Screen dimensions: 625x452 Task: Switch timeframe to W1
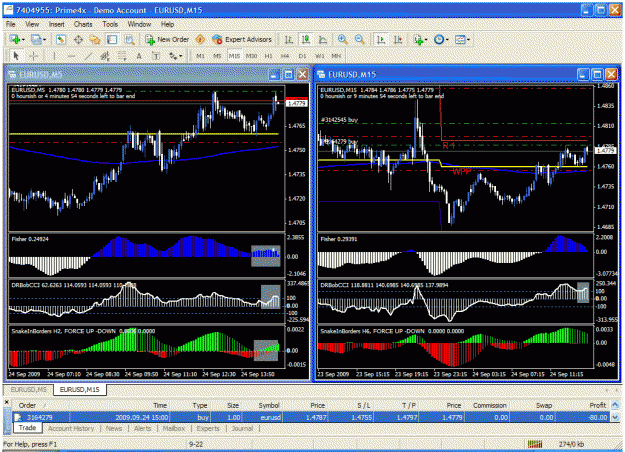320,56
